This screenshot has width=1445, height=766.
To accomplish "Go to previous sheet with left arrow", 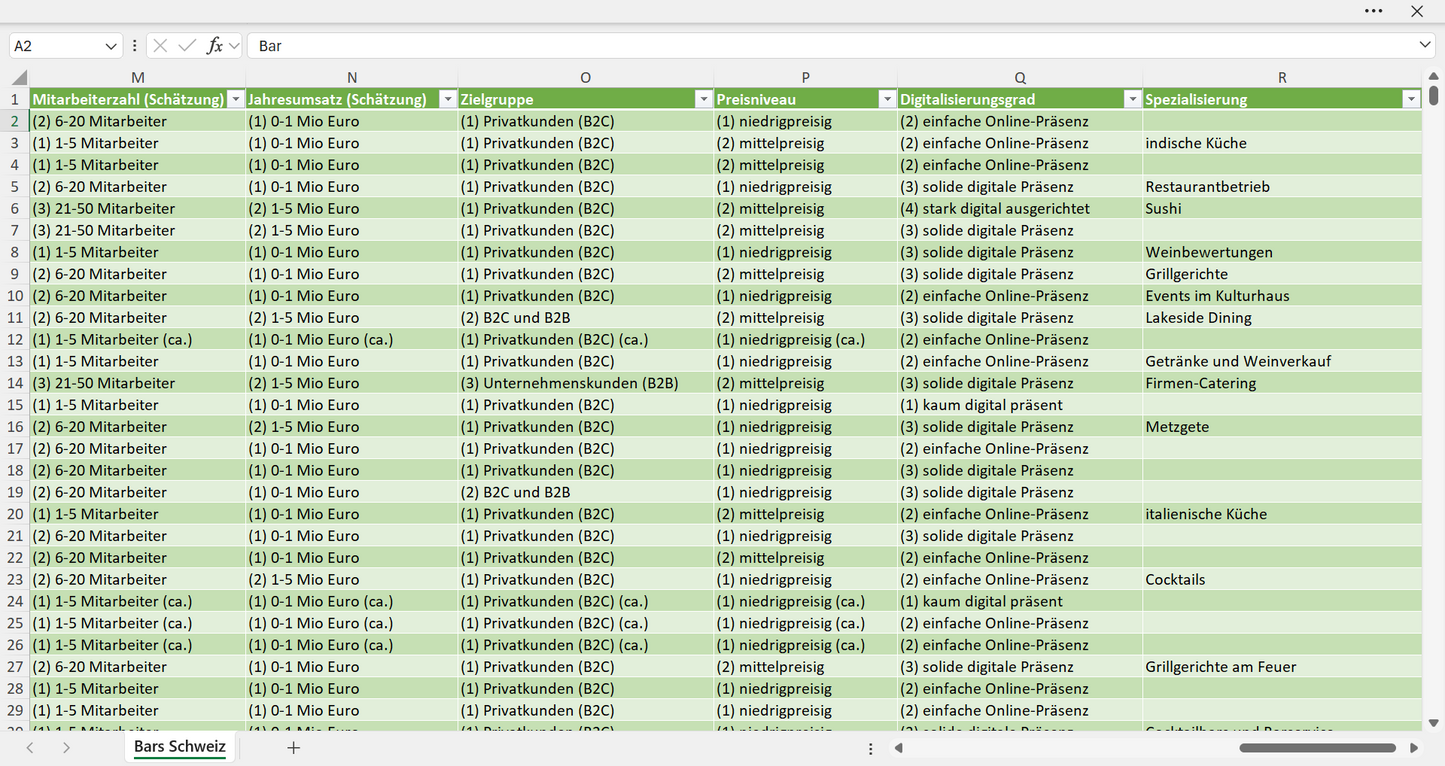I will [x=30, y=747].
